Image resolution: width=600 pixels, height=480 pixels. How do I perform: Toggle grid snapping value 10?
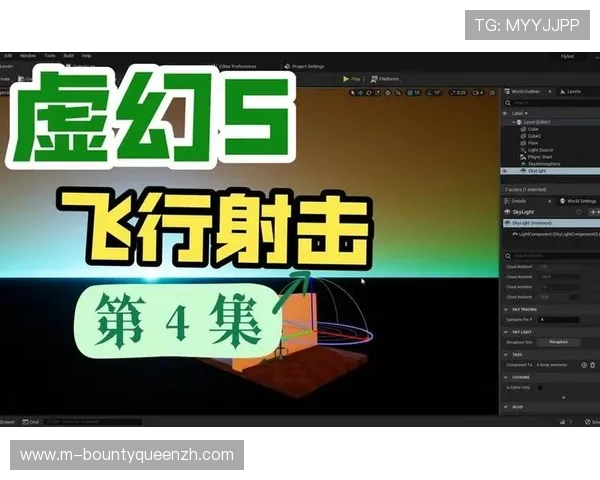click(x=414, y=93)
